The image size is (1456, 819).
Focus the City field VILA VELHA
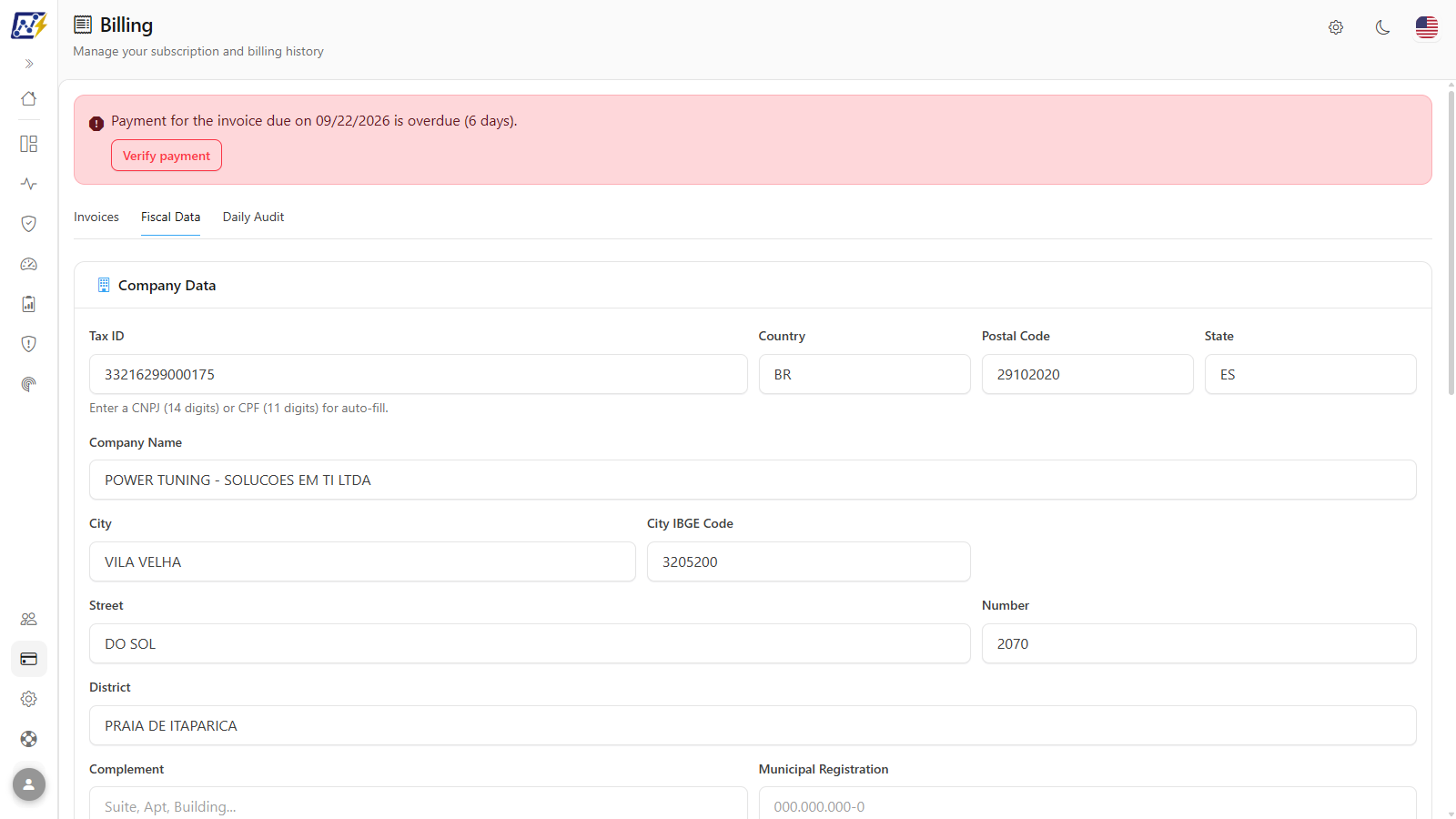[x=362, y=561]
